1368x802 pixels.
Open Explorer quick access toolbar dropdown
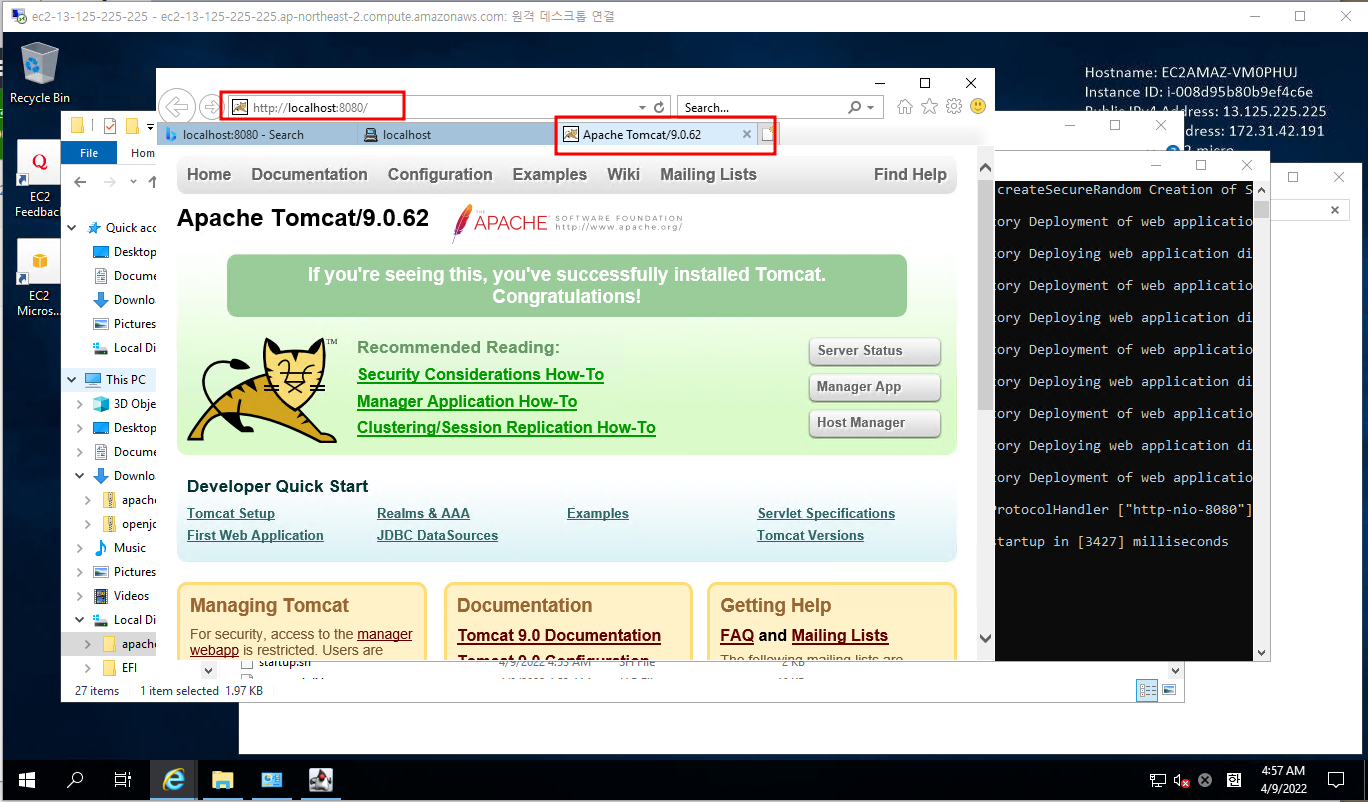tap(150, 127)
